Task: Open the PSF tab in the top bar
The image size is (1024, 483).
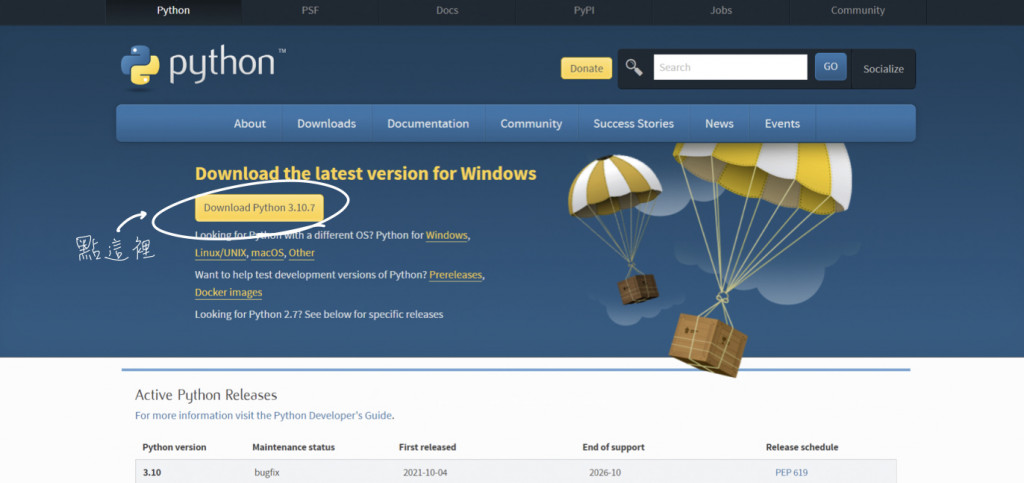Action: click(310, 10)
